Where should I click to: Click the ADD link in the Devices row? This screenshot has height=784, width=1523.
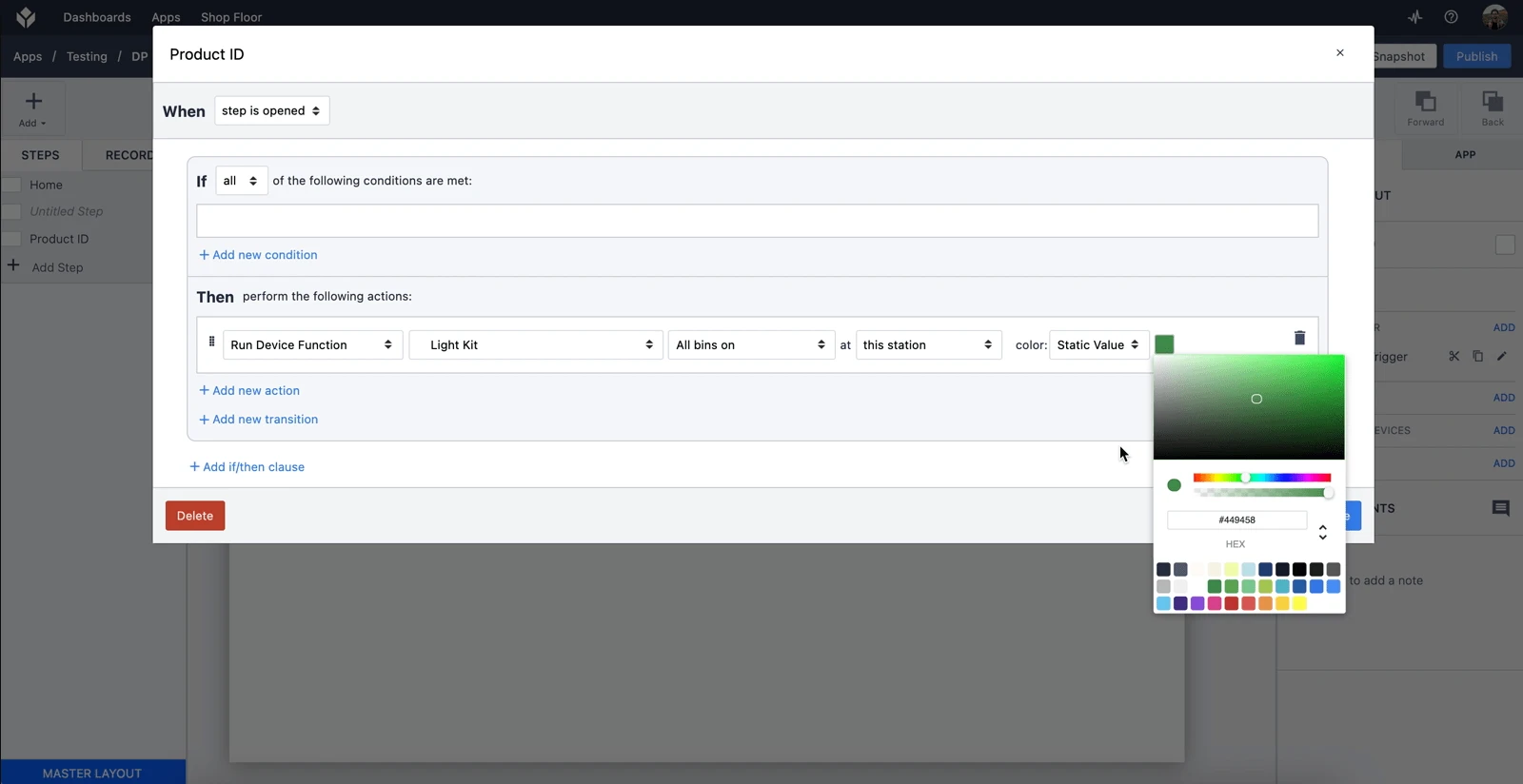(x=1504, y=430)
